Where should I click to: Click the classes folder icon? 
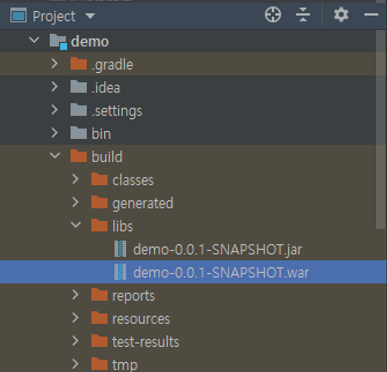pos(99,179)
